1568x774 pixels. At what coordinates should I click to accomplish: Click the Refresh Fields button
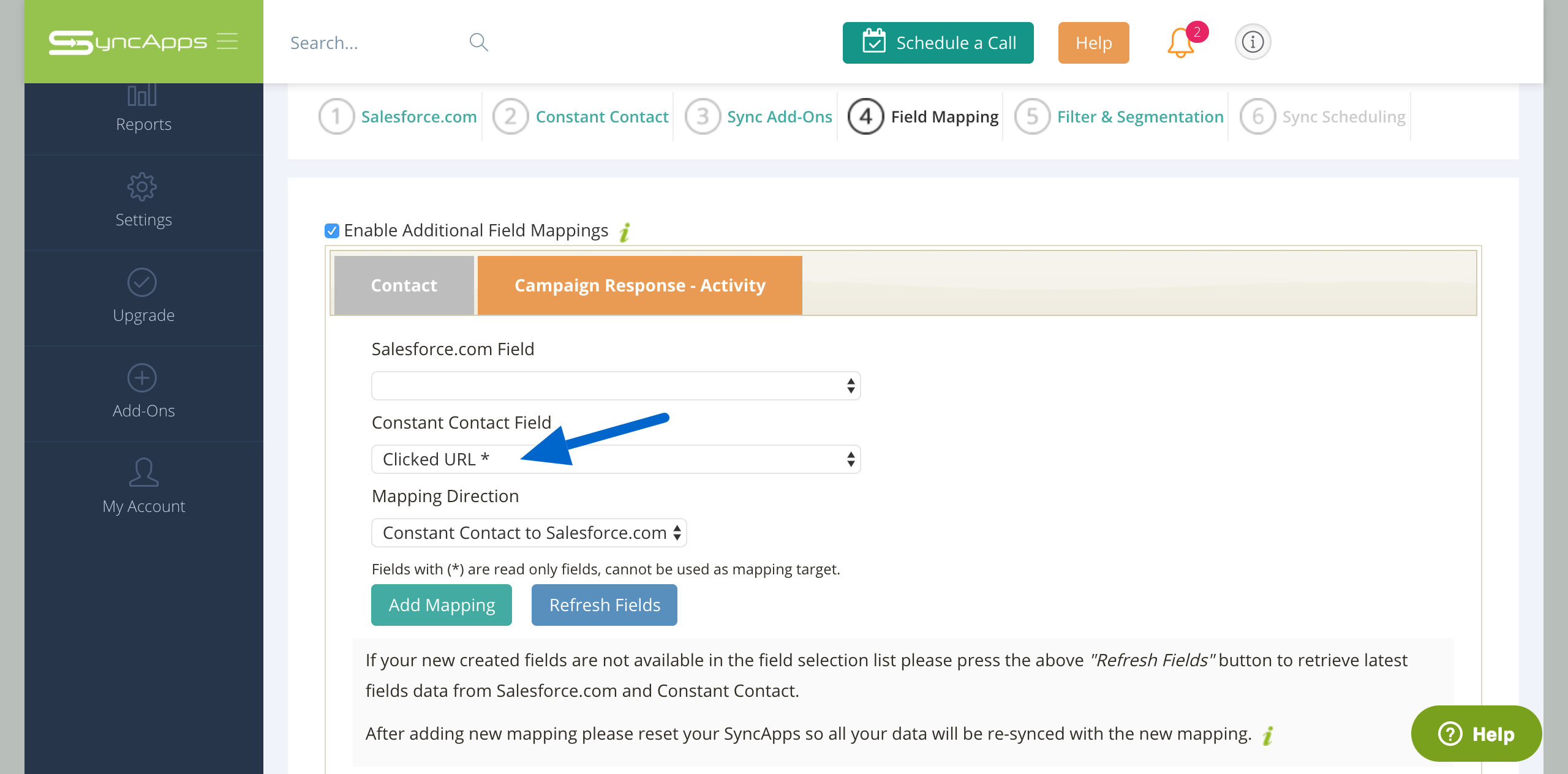[x=605, y=605]
